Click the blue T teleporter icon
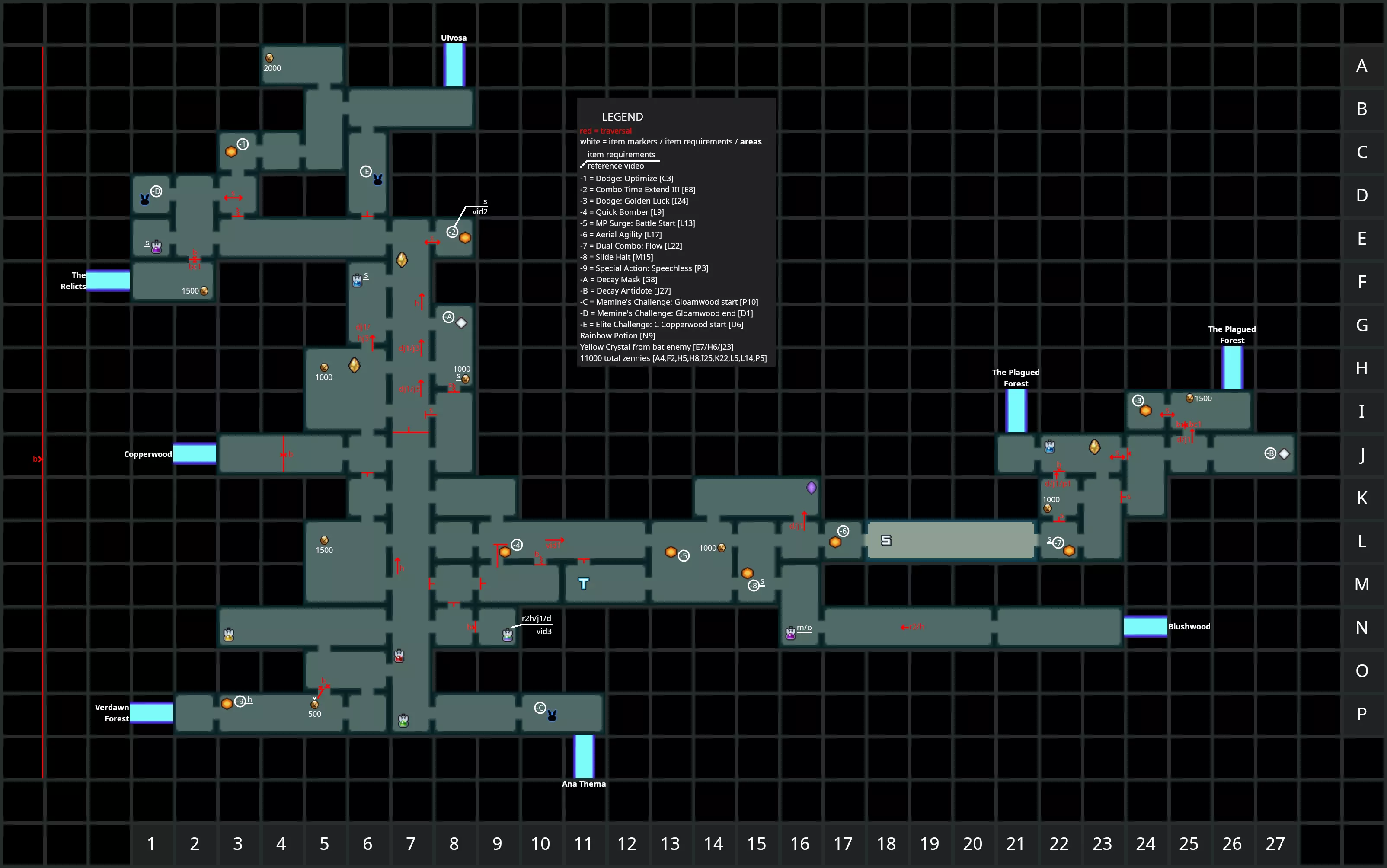The height and width of the screenshot is (868, 1387). (x=583, y=584)
